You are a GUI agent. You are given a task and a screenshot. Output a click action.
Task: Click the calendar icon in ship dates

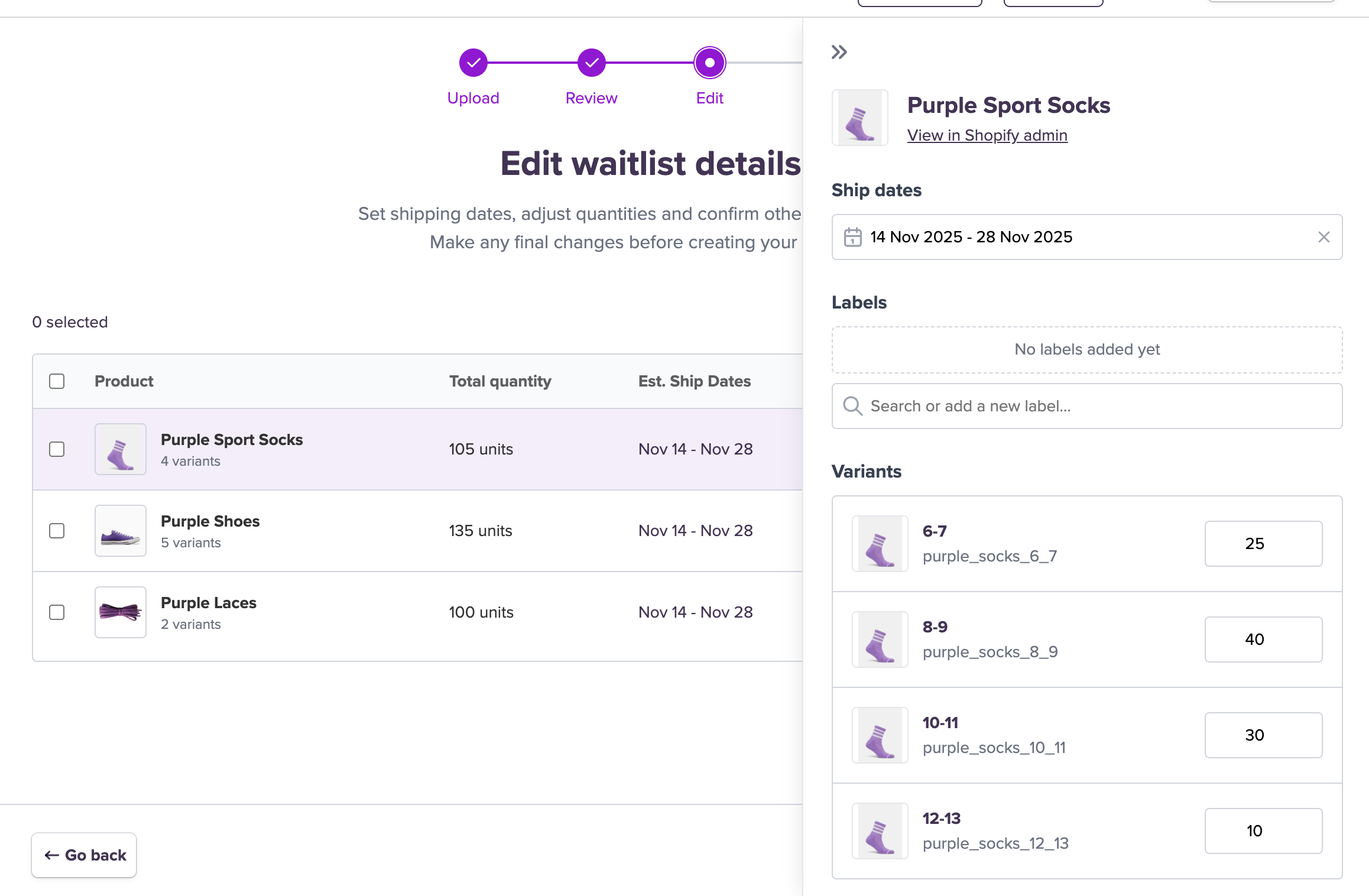852,237
